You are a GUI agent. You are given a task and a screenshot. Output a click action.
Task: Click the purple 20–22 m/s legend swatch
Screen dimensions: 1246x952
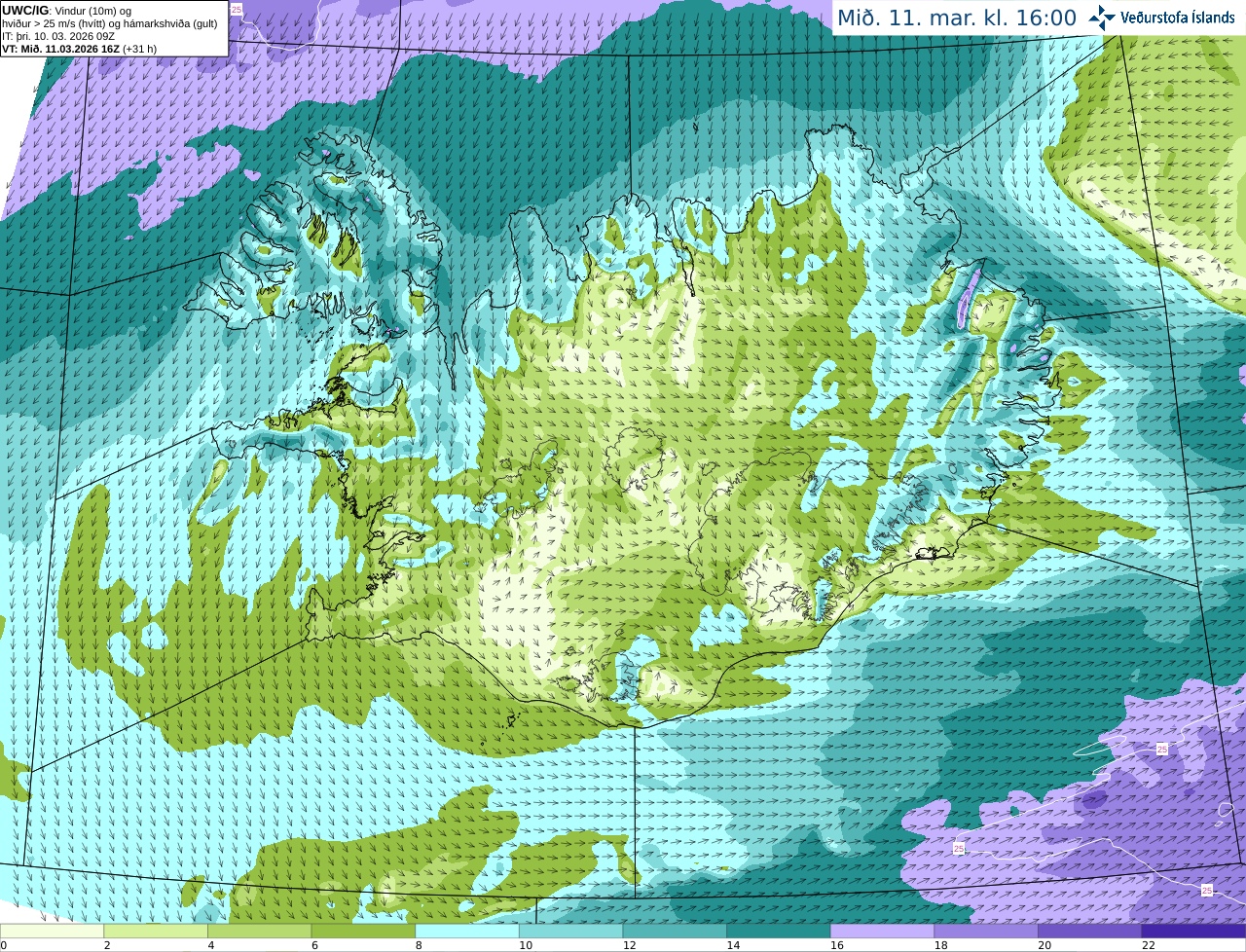(x=1090, y=931)
